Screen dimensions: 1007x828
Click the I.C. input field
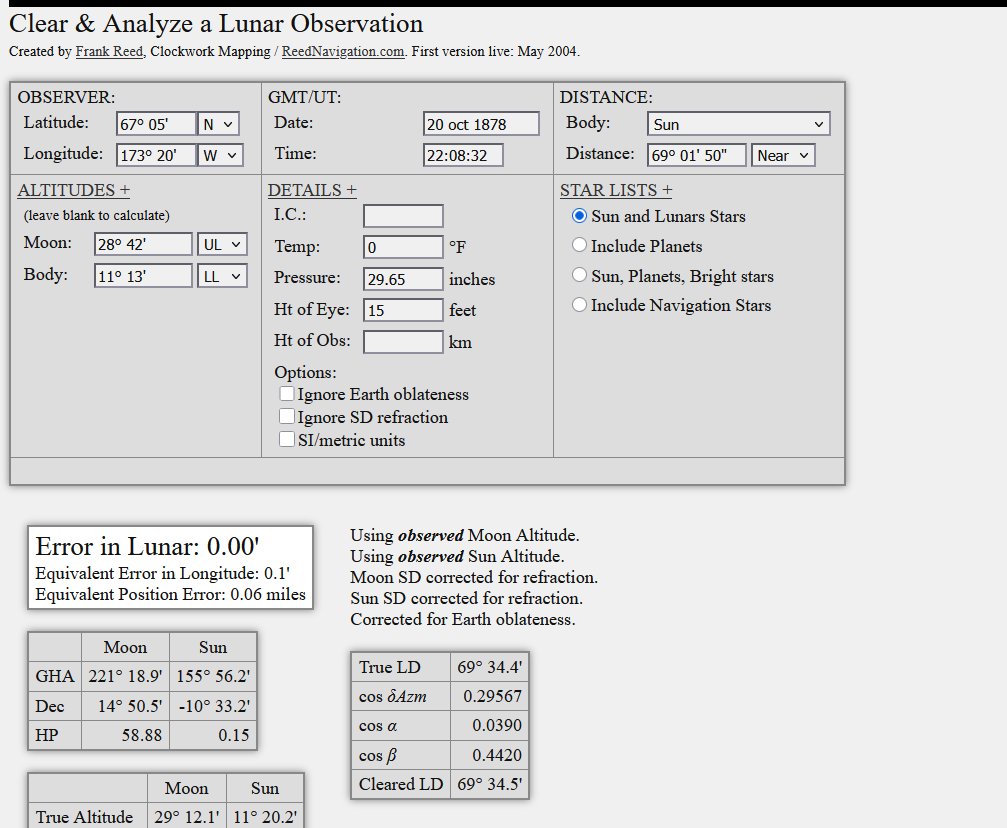(403, 216)
